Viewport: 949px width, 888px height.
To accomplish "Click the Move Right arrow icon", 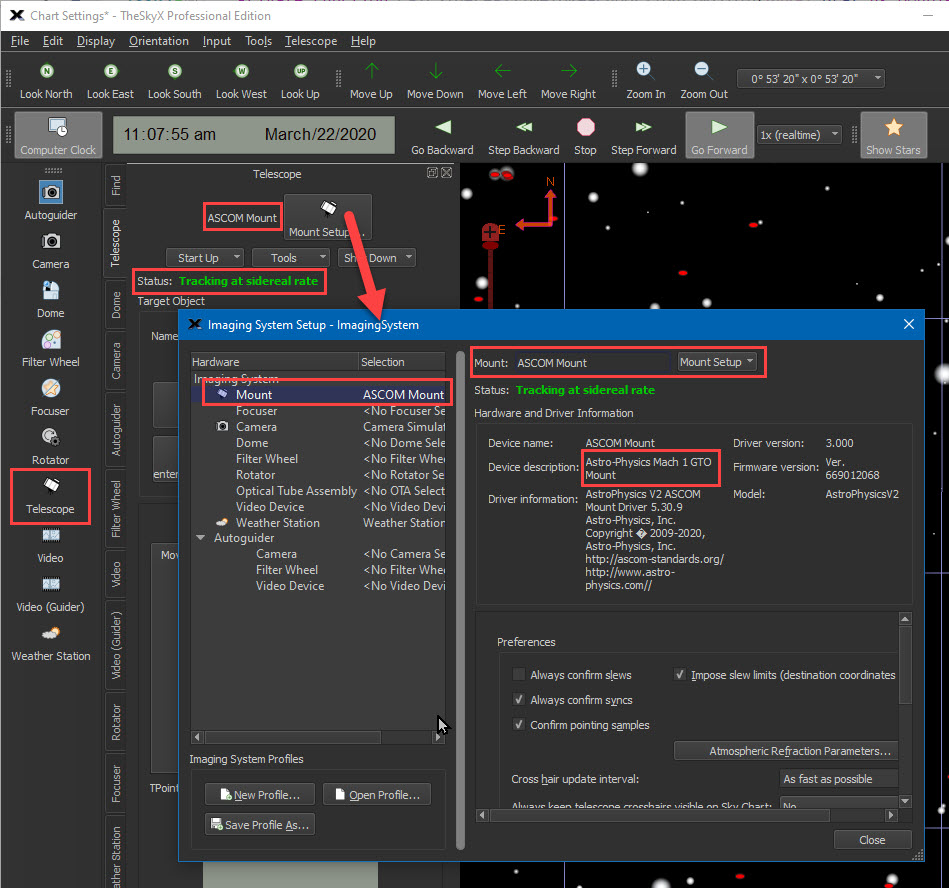I will 568,71.
